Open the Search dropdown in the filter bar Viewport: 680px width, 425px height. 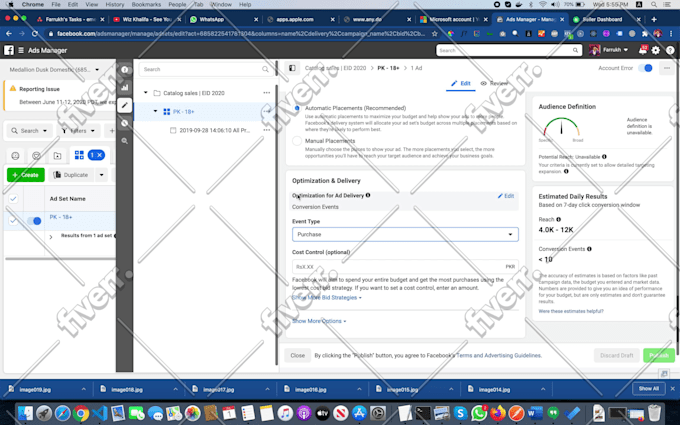pyautogui.click(x=29, y=131)
